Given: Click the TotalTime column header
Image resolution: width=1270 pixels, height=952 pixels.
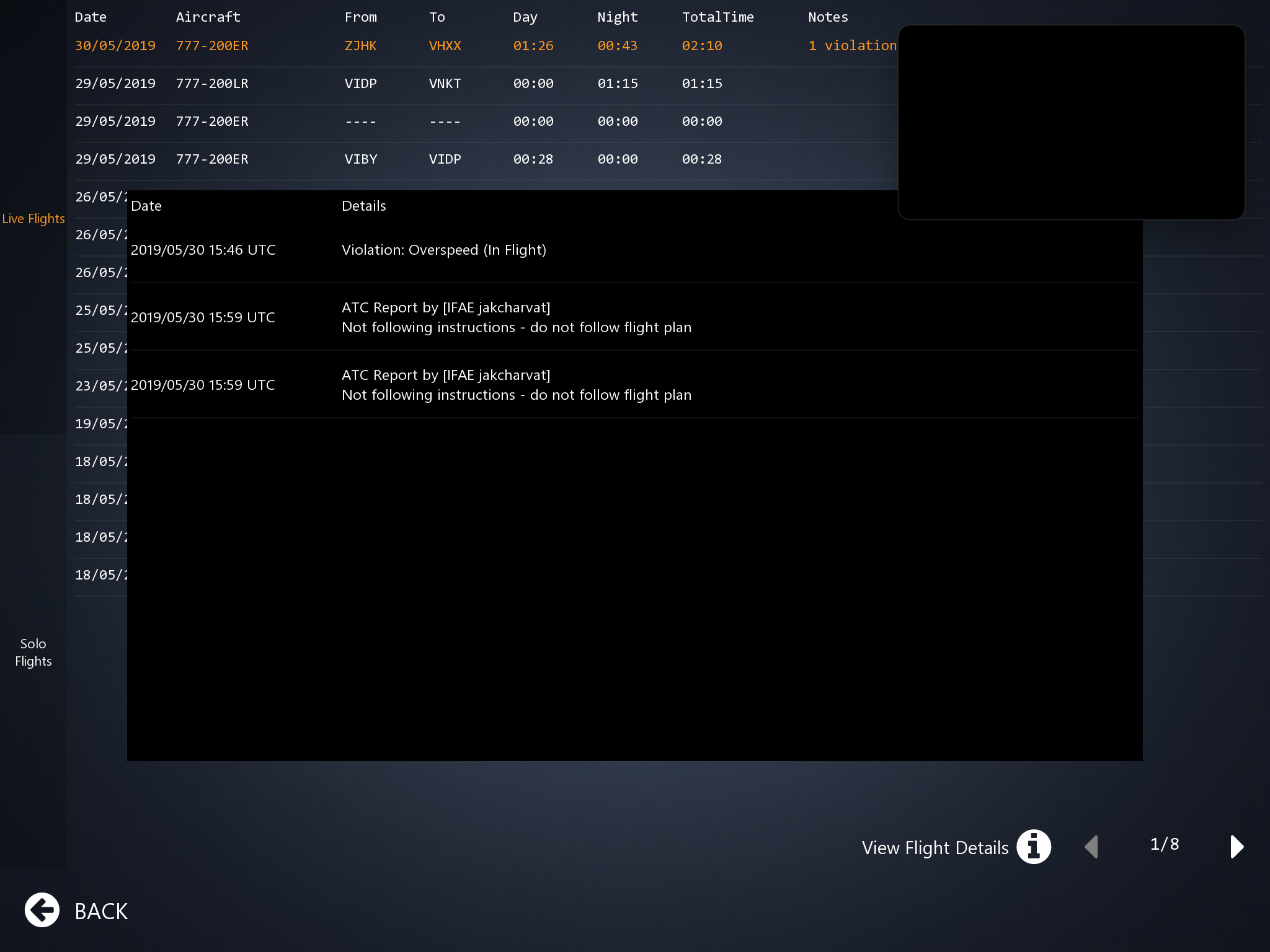Looking at the screenshot, I should pos(717,17).
